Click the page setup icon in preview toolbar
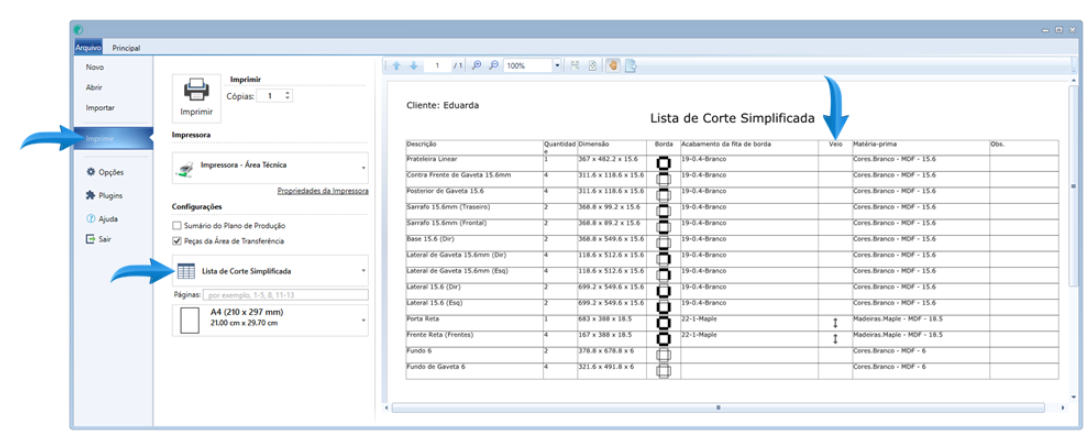Image resolution: width=1089 pixels, height=436 pixels. 631,65
